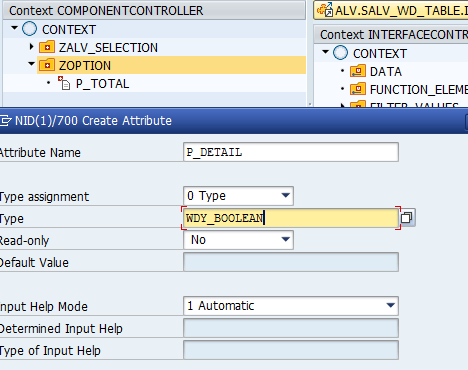
Task: Click the Context INTERFACECONTROLLER header
Action: 391,34
